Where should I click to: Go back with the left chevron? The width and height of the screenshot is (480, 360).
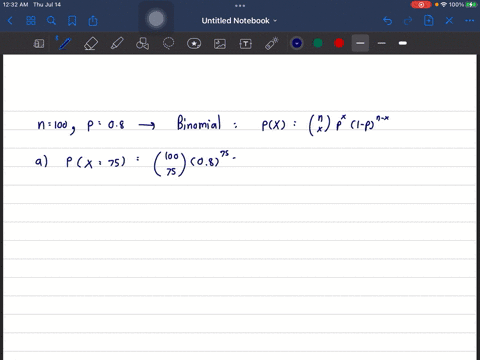[10, 21]
